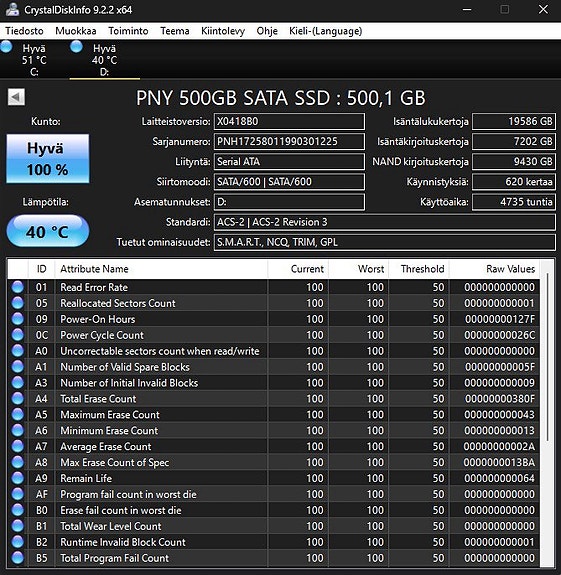This screenshot has height=575, width=561.
Task: Click the status orb for Power Cycle Count
Action: click(x=18, y=335)
